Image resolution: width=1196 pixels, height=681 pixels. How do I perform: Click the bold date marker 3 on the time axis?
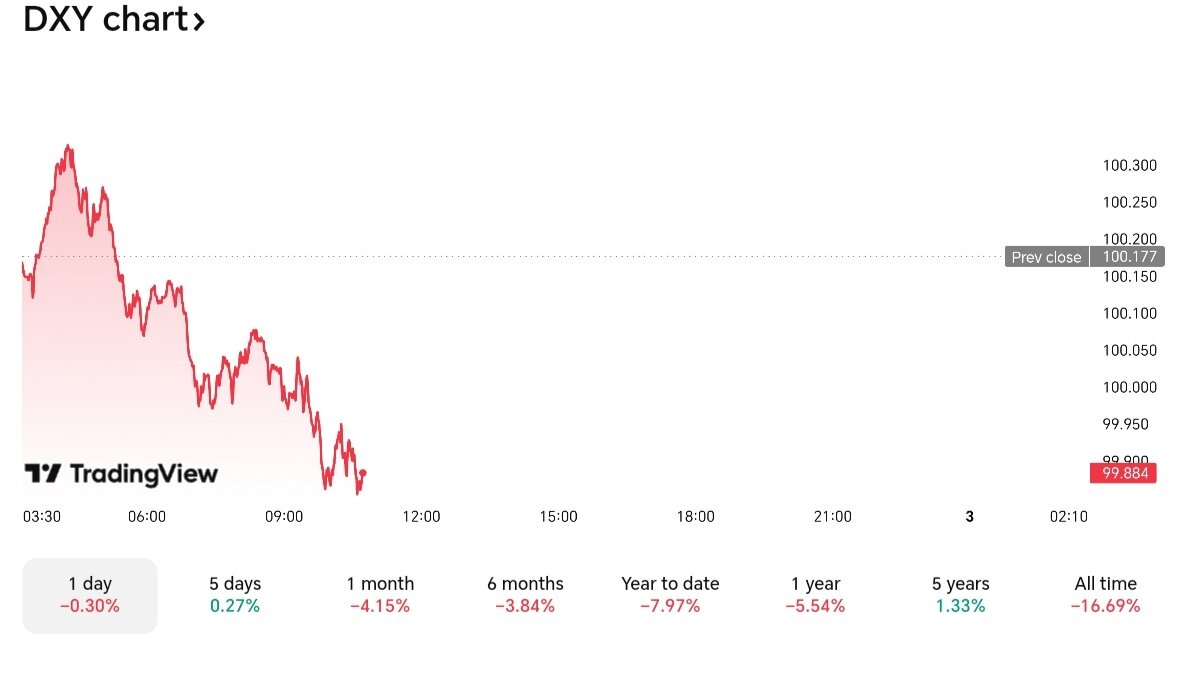click(x=970, y=517)
